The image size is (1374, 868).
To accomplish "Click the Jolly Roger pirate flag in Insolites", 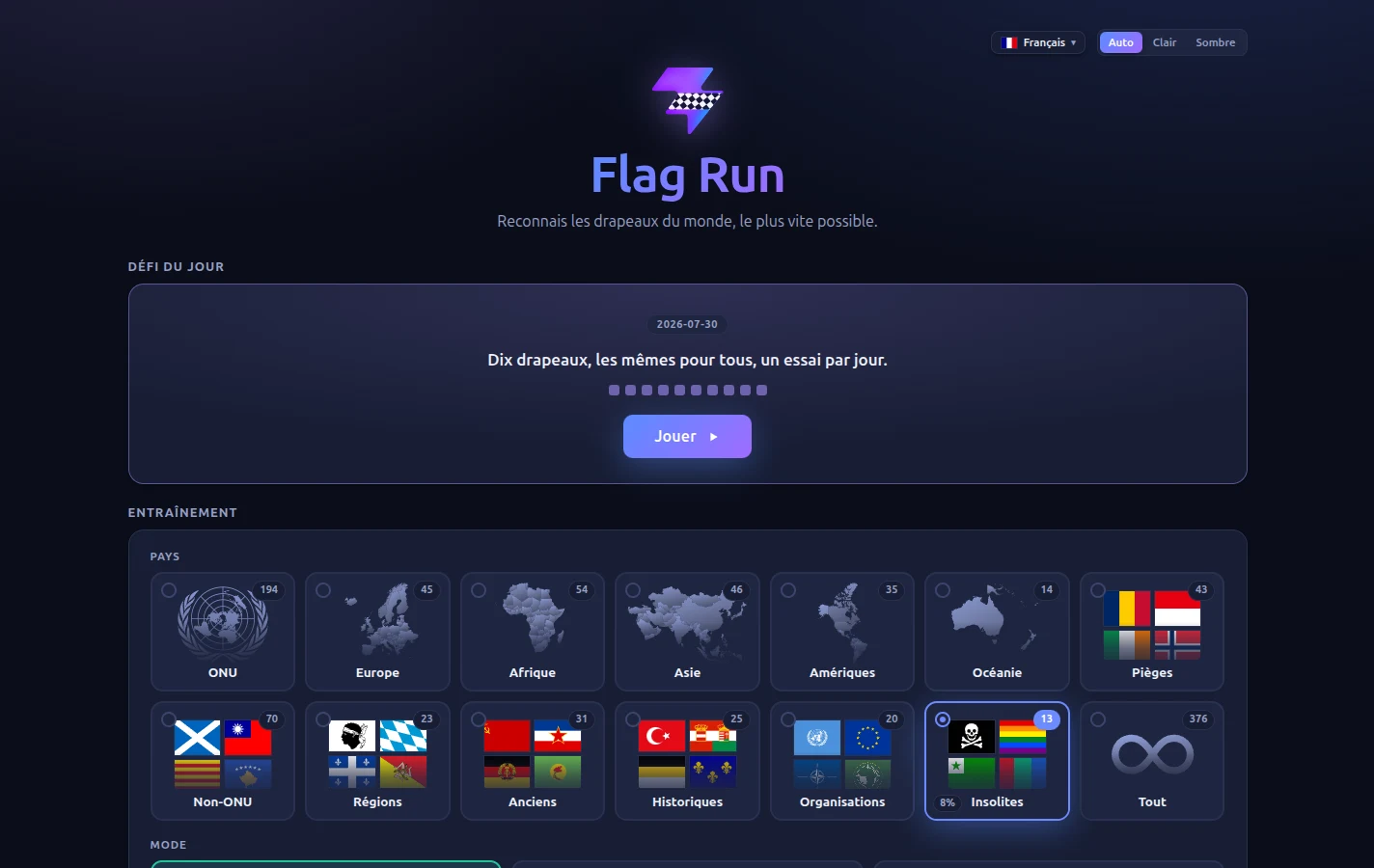I will pos(972,738).
